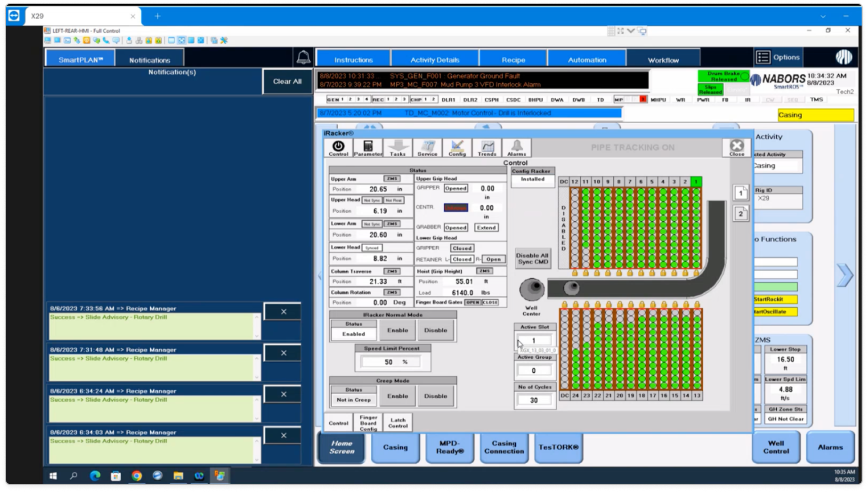Image resolution: width=868 pixels, height=492 pixels.
Task: Open Casing Connection screen
Action: [x=504, y=447]
